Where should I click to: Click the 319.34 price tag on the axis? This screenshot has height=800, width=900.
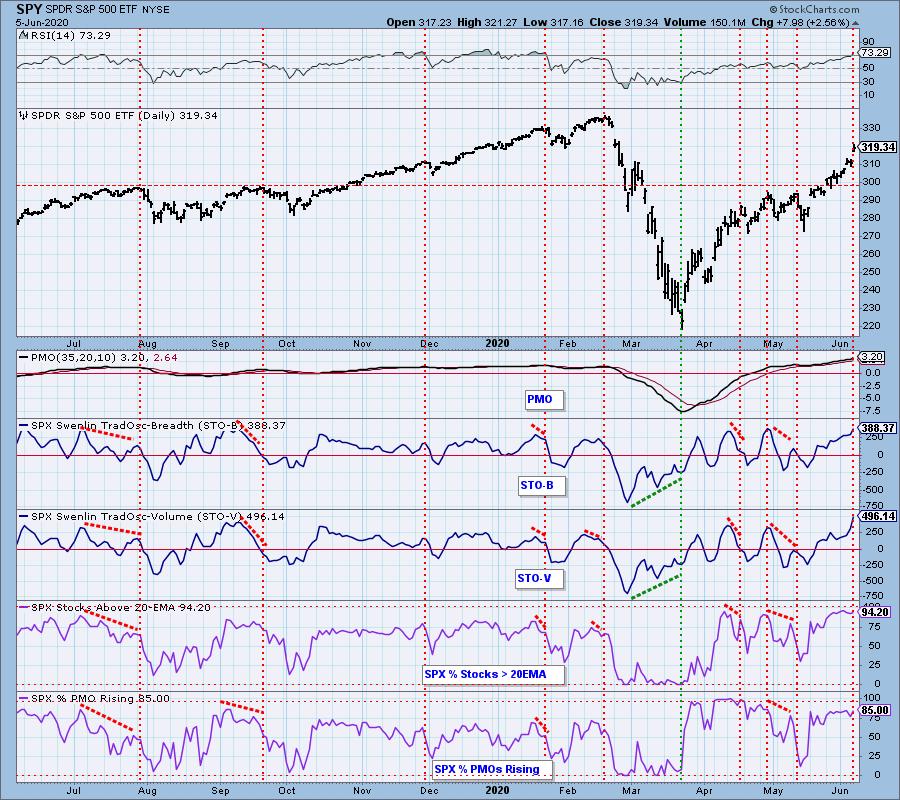tap(878, 147)
